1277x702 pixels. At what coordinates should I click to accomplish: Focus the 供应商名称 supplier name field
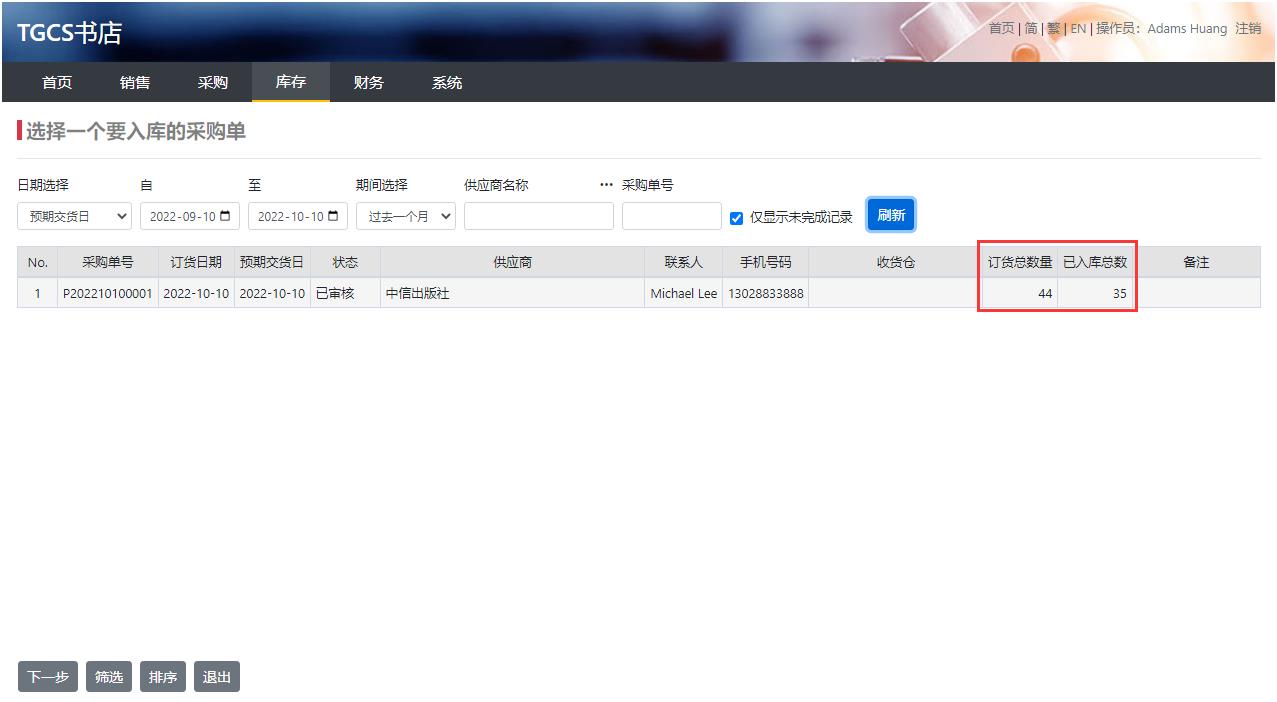(x=538, y=216)
